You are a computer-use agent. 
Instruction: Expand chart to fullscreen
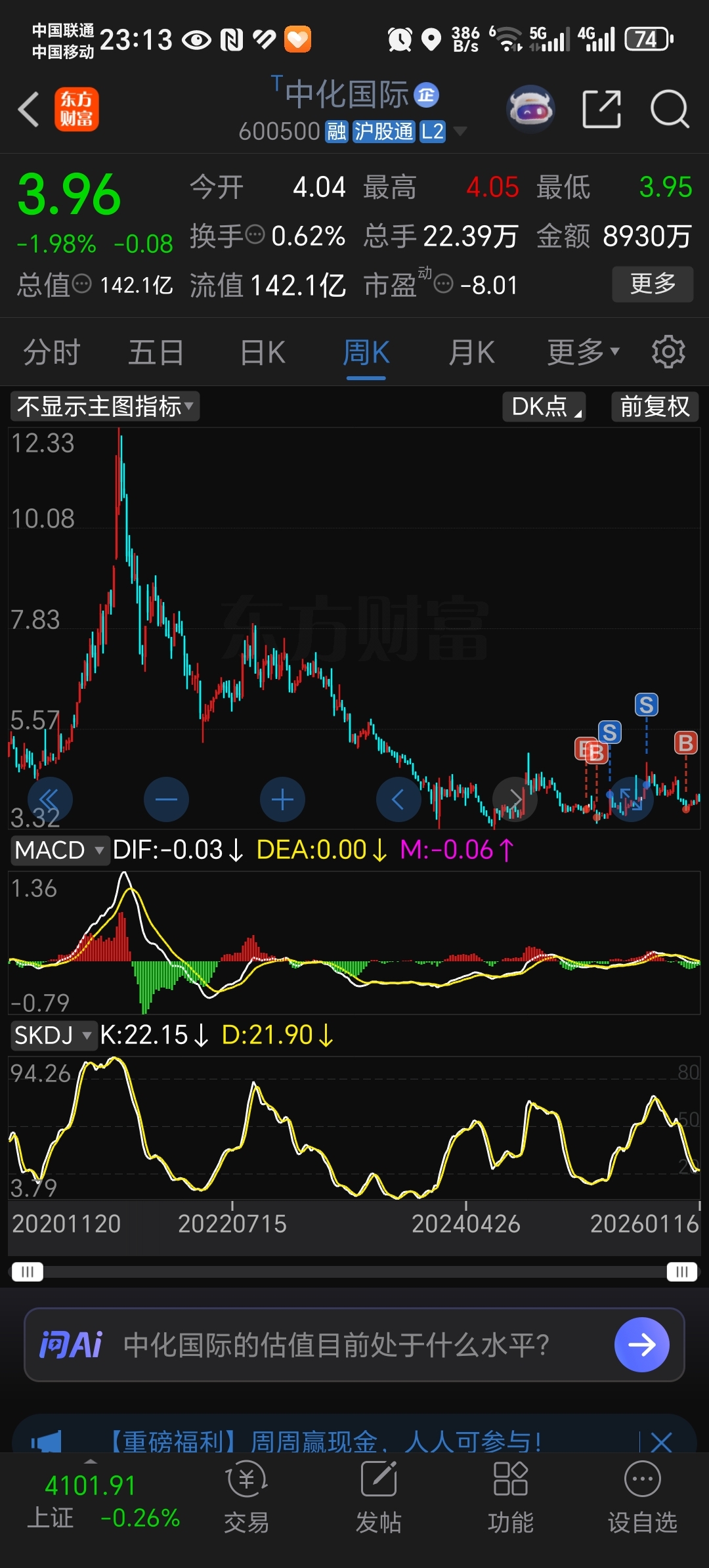[631, 799]
